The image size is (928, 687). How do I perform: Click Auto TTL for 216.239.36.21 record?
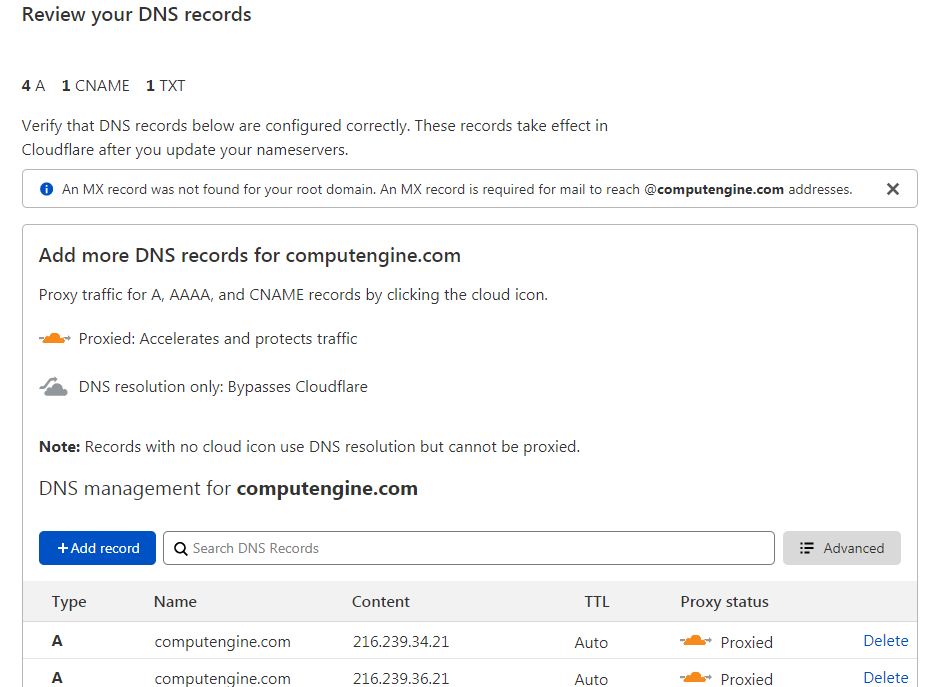point(591,679)
